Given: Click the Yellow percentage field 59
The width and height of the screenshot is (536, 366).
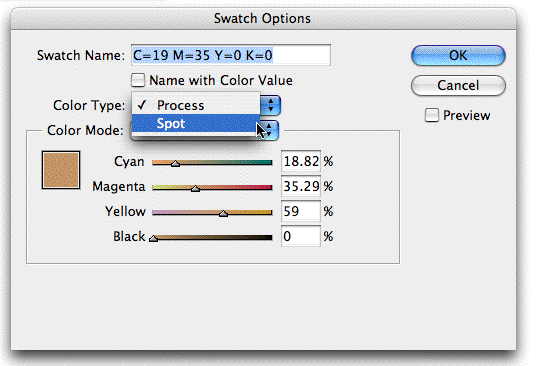Looking at the screenshot, I should click(x=301, y=211).
